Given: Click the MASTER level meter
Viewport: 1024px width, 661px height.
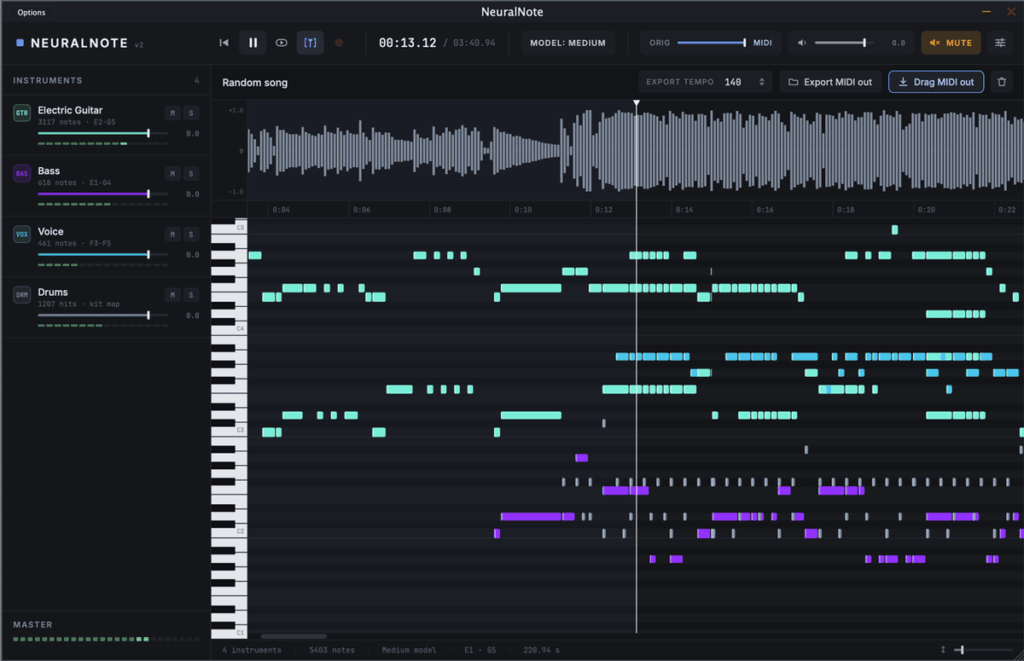Looking at the screenshot, I should pos(106,639).
